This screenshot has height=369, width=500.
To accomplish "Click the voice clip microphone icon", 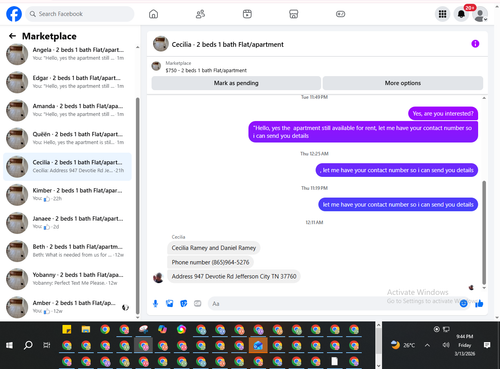I will [155, 303].
